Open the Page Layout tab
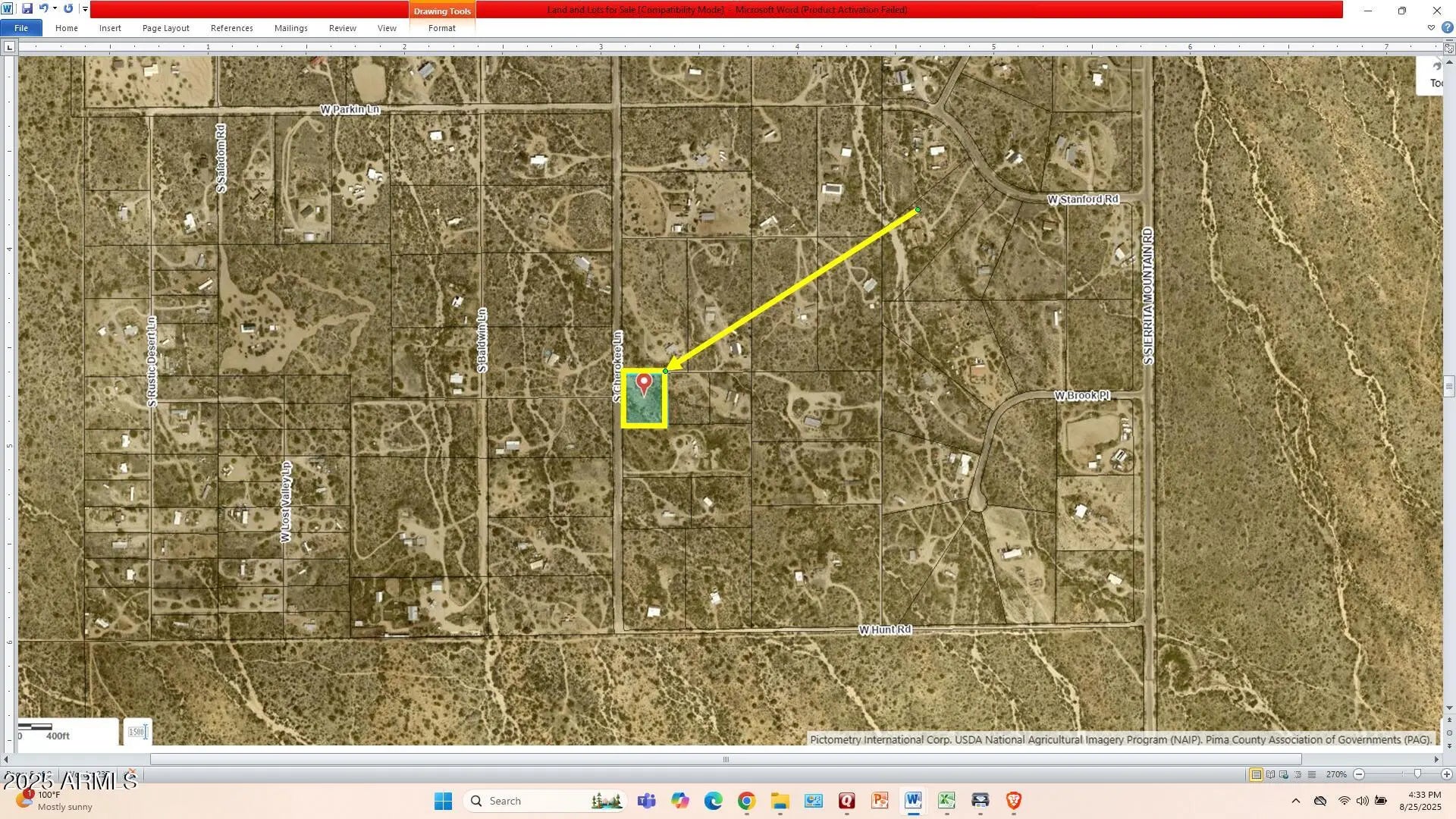This screenshot has height=819, width=1456. (165, 28)
